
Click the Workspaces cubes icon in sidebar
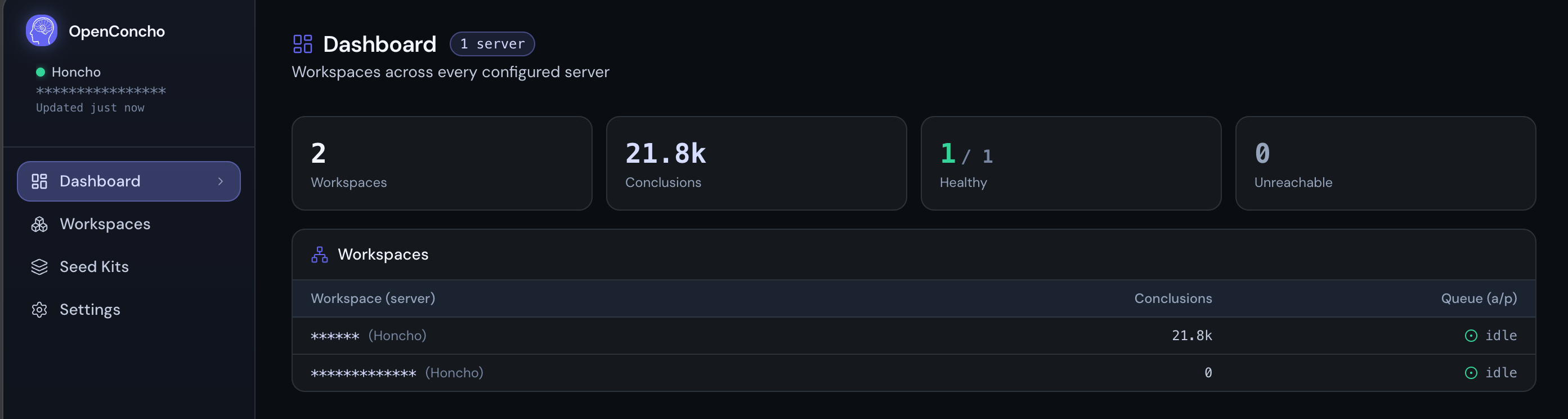pos(39,224)
